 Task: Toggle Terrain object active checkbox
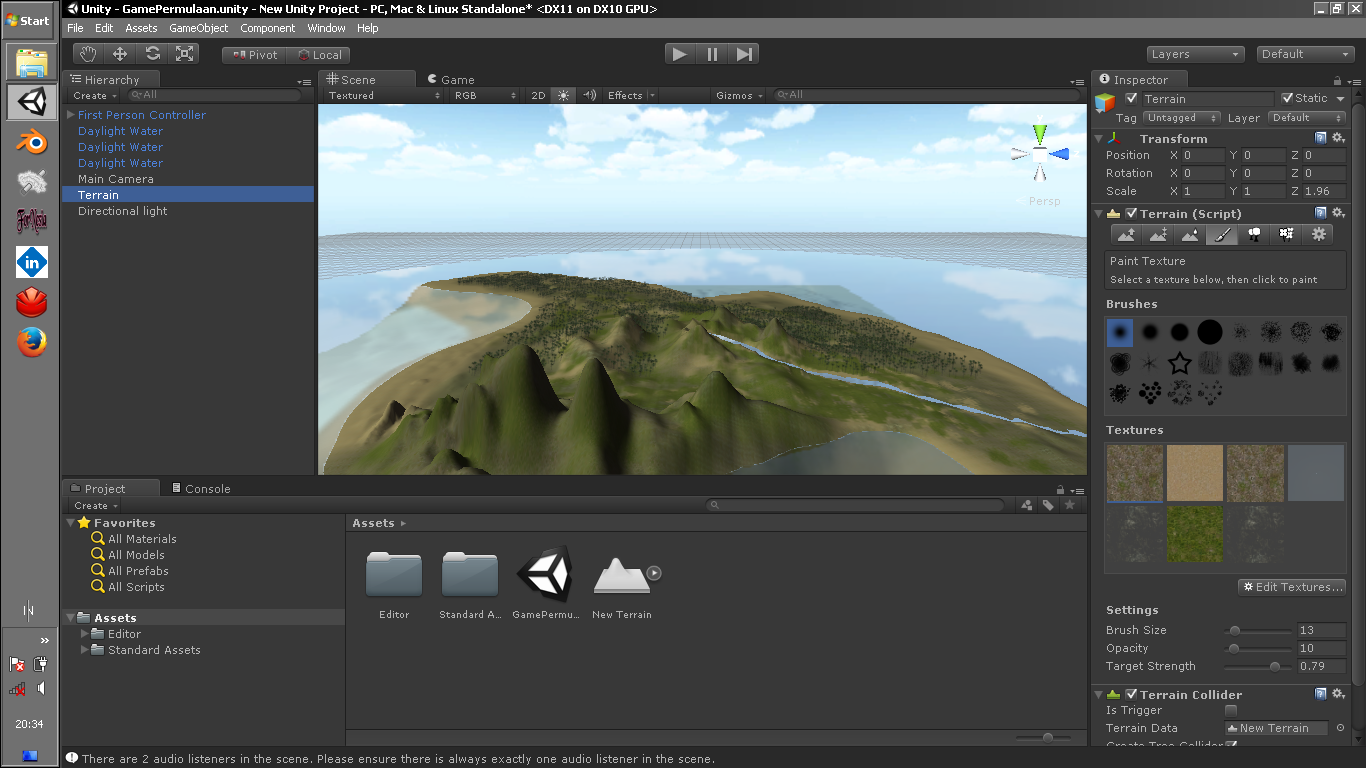tap(1131, 98)
